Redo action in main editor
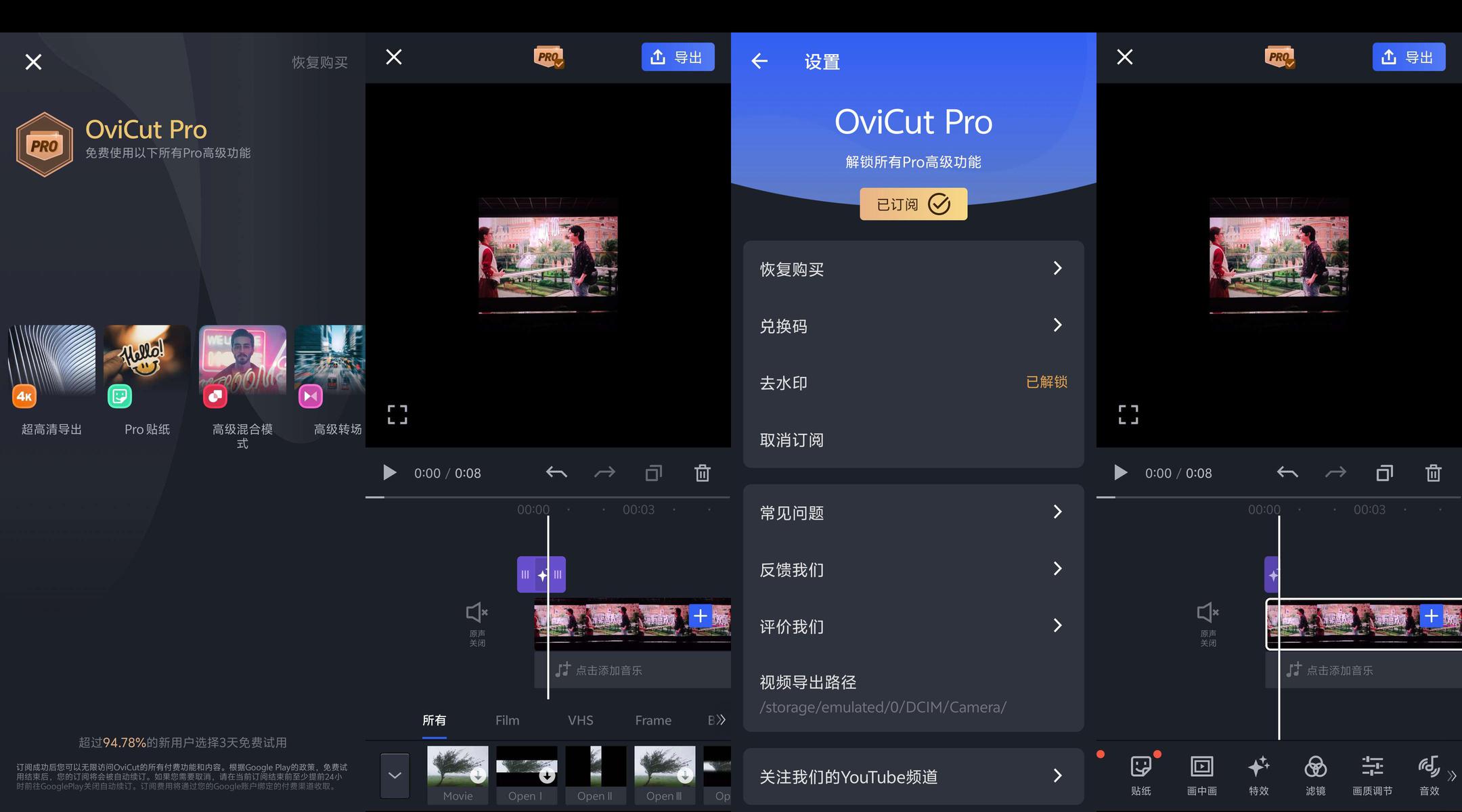The image size is (1462, 812). point(1335,472)
